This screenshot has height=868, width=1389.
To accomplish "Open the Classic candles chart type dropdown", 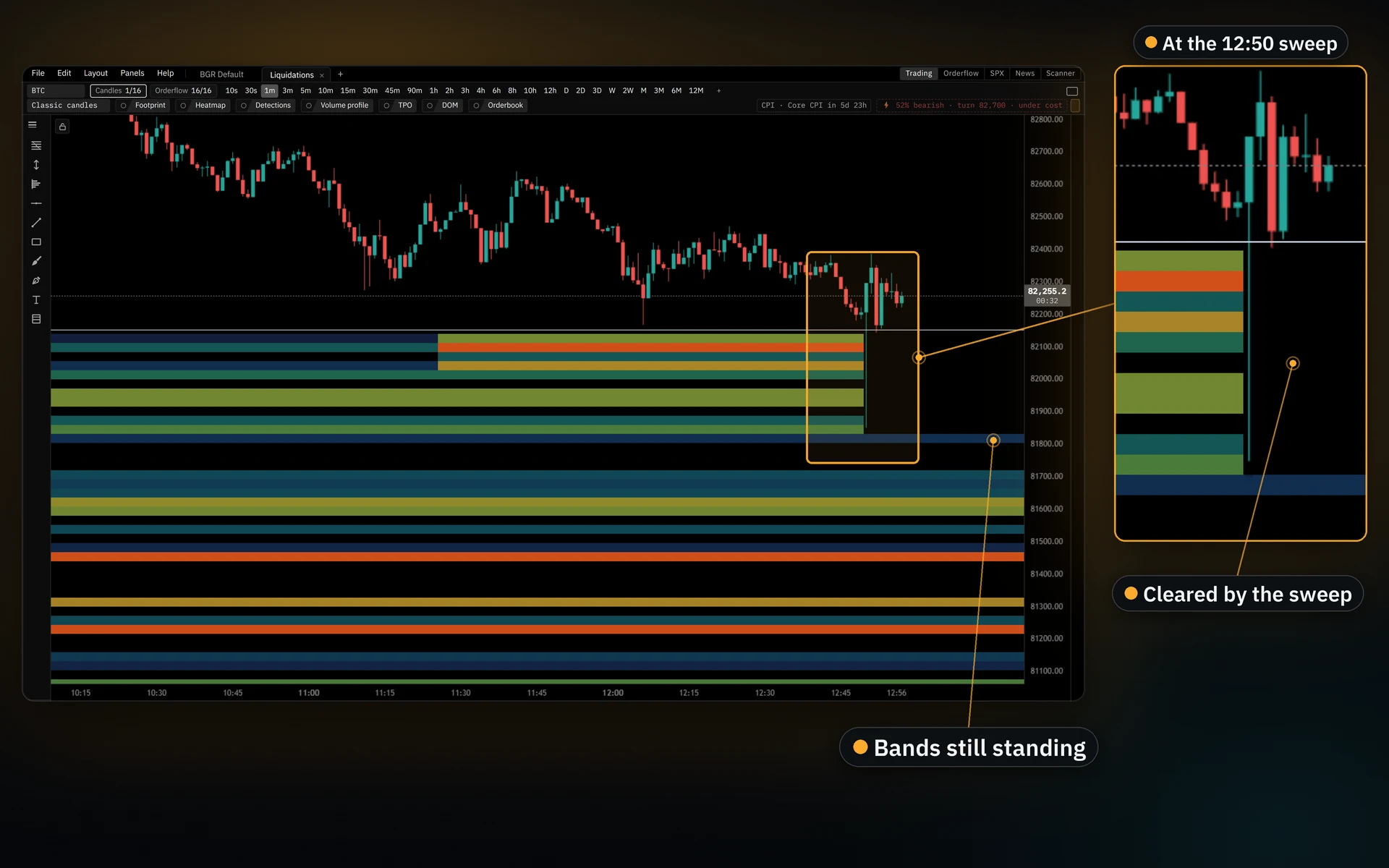I will tap(69, 106).
